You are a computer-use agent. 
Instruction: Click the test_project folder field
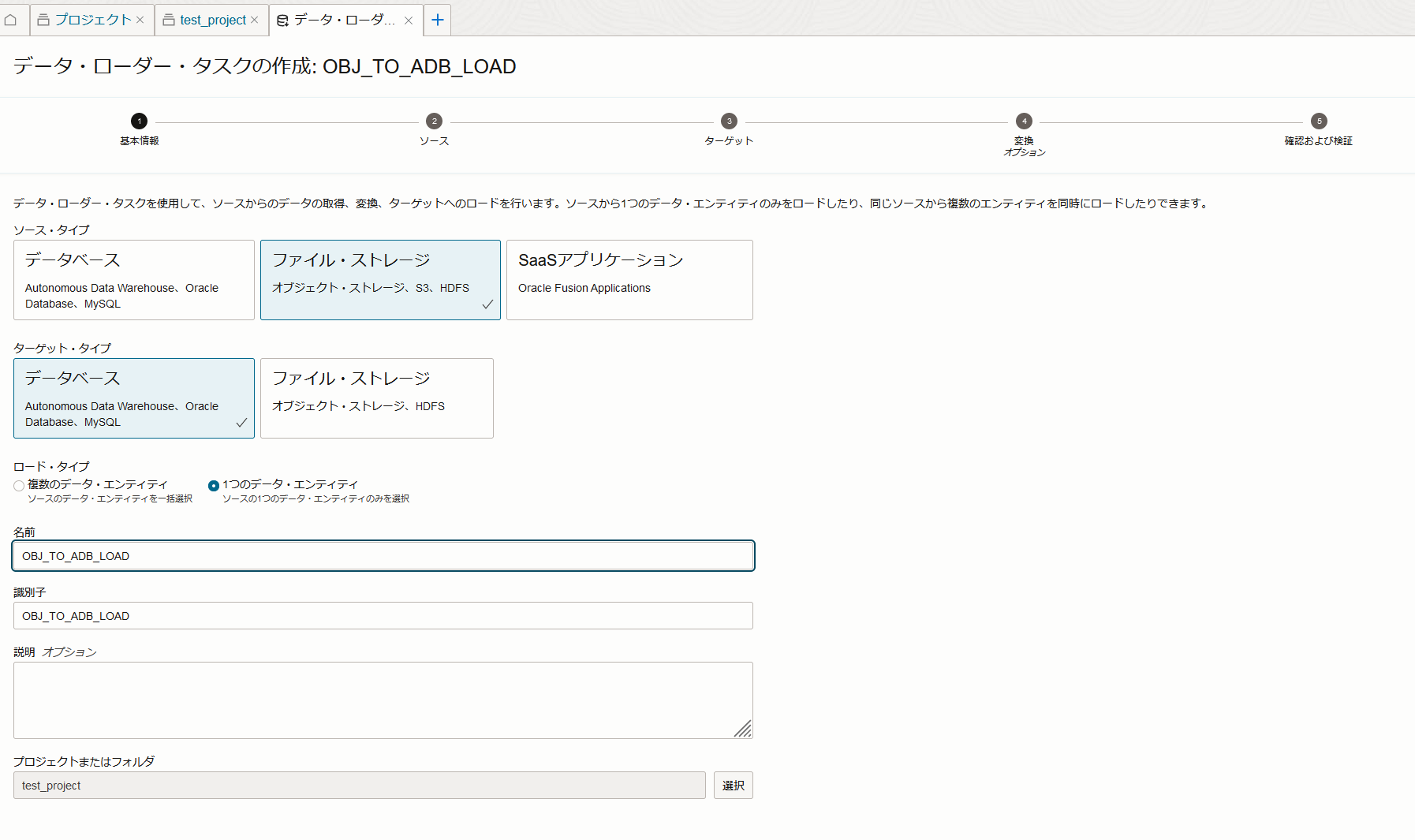coord(360,786)
